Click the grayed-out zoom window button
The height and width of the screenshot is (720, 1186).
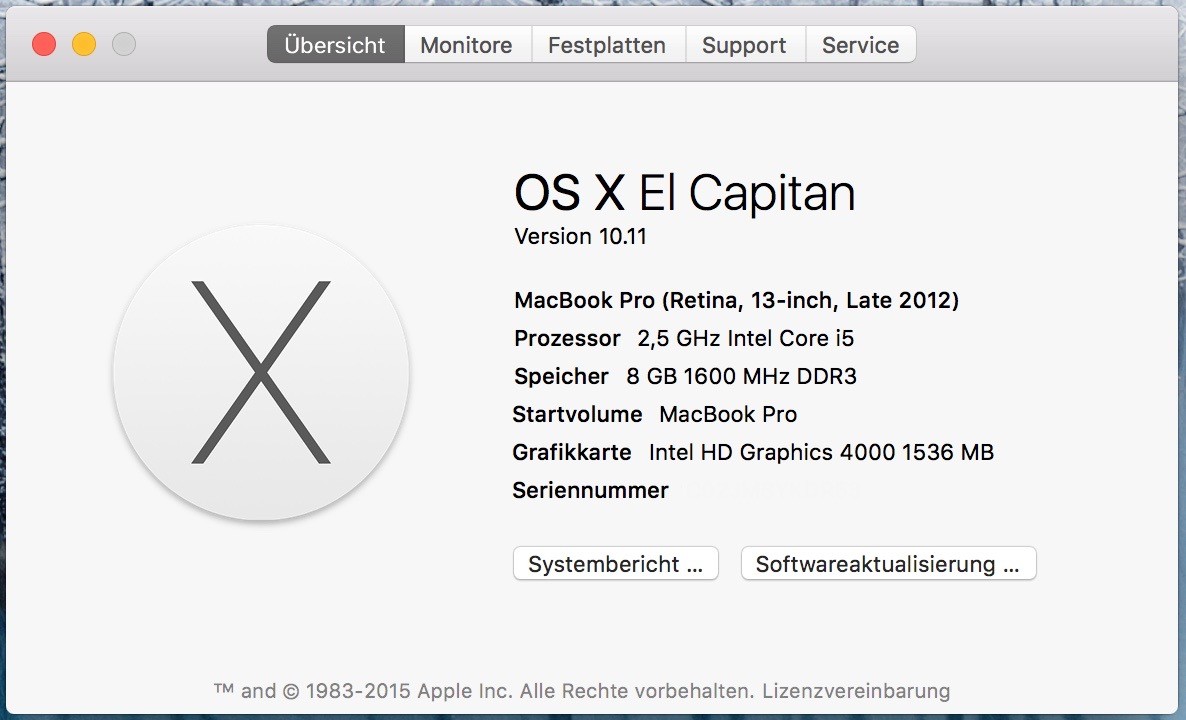click(x=123, y=44)
